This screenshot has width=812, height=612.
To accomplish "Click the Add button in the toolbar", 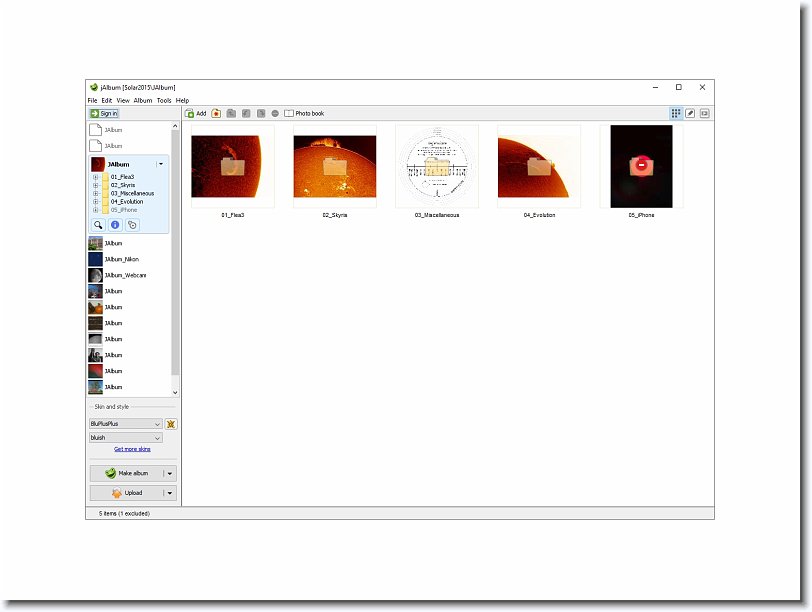I will 196,113.
